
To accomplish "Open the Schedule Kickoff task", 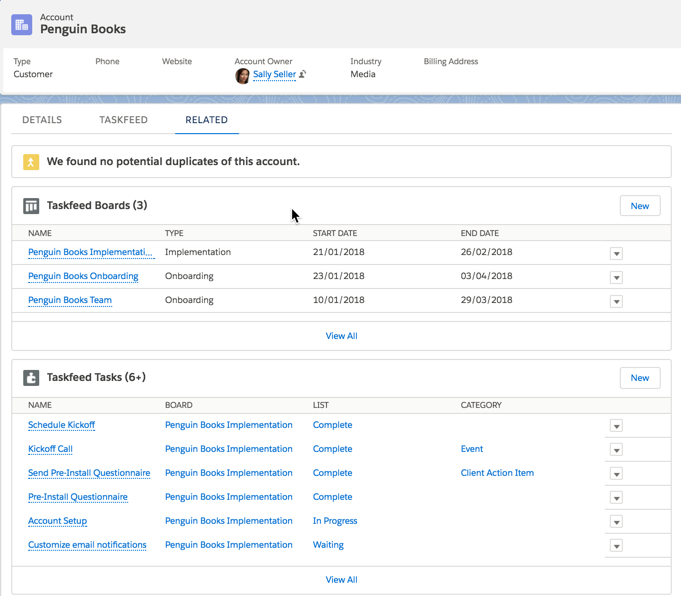I will point(62,425).
